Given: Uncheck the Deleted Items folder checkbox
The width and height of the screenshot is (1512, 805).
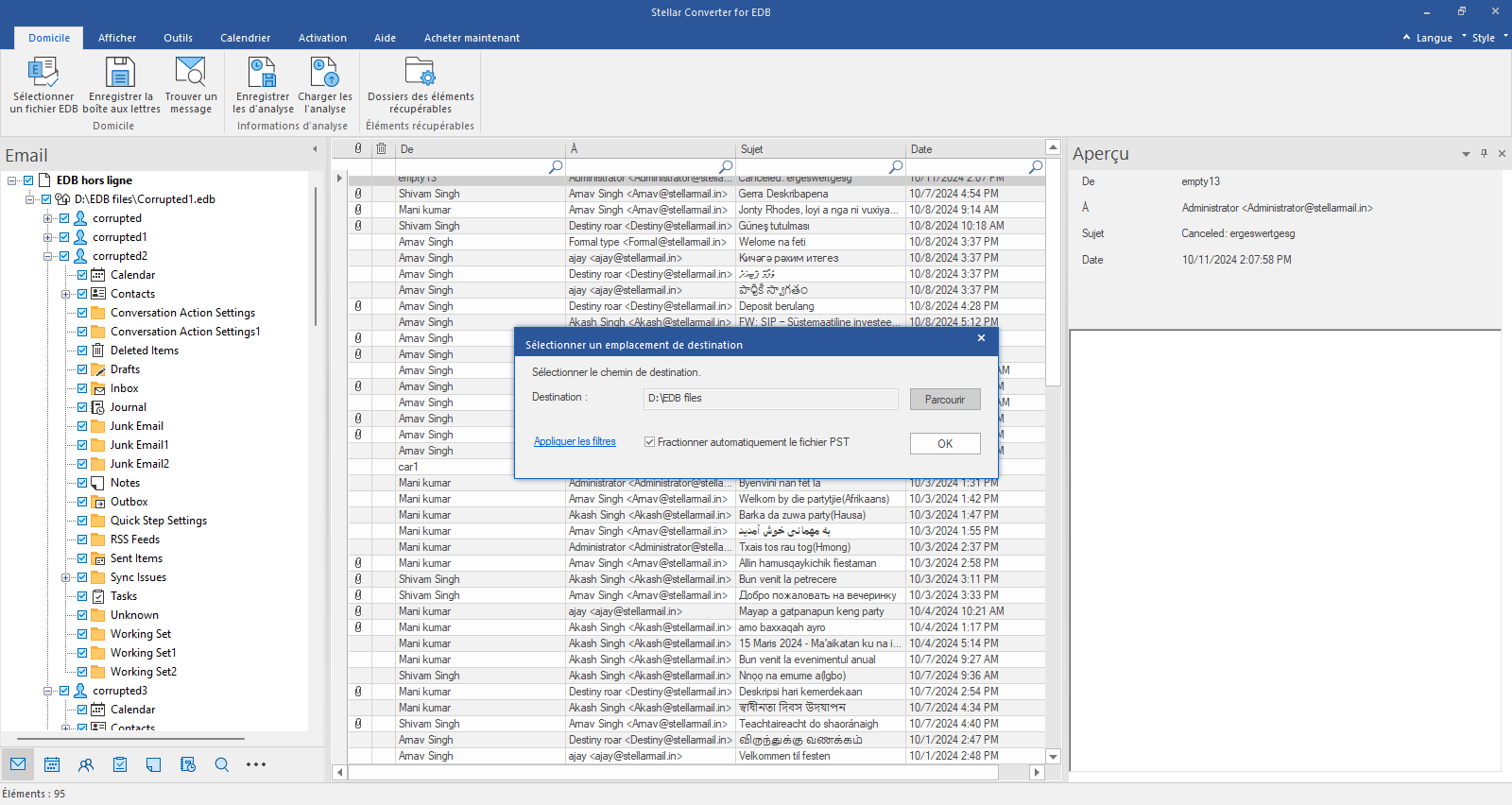Looking at the screenshot, I should (82, 351).
